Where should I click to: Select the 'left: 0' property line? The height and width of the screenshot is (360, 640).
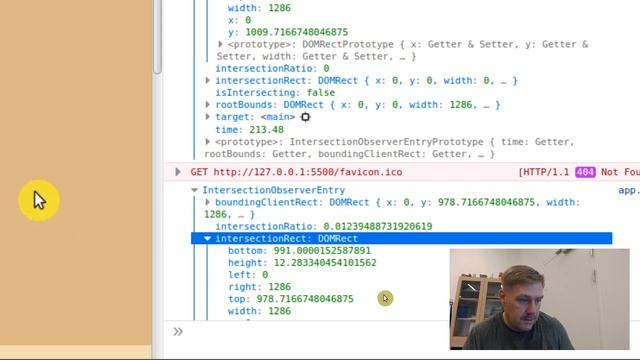[248, 275]
